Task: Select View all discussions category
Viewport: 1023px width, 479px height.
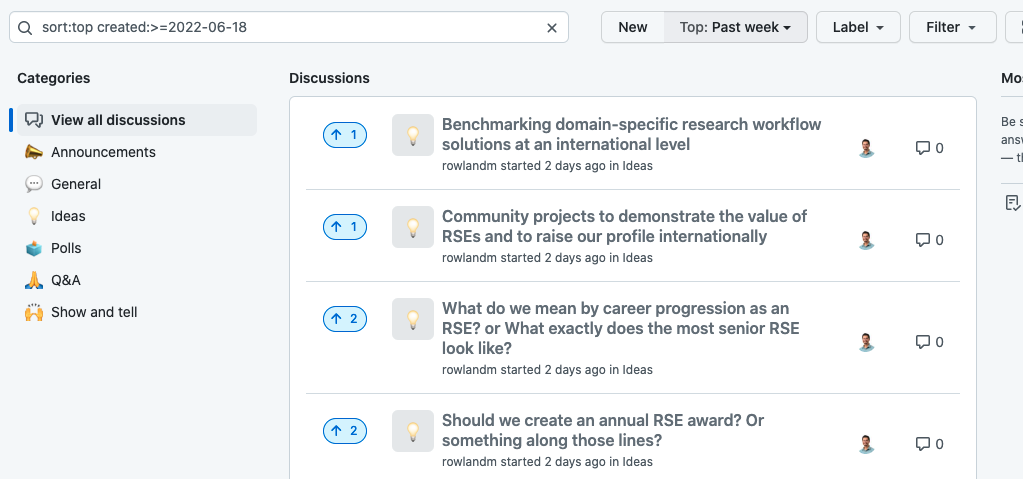Action: click(118, 120)
